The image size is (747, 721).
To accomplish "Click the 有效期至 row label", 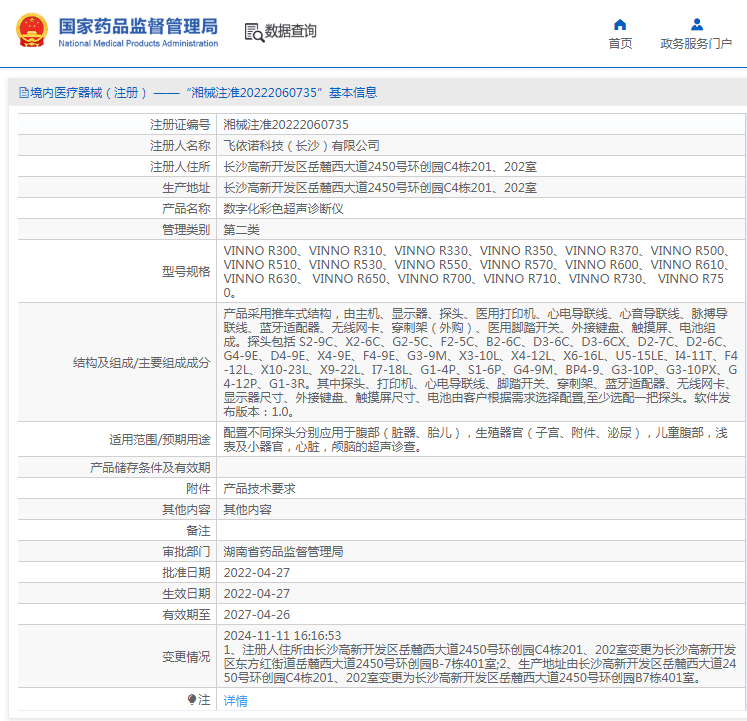I will [x=186, y=614].
